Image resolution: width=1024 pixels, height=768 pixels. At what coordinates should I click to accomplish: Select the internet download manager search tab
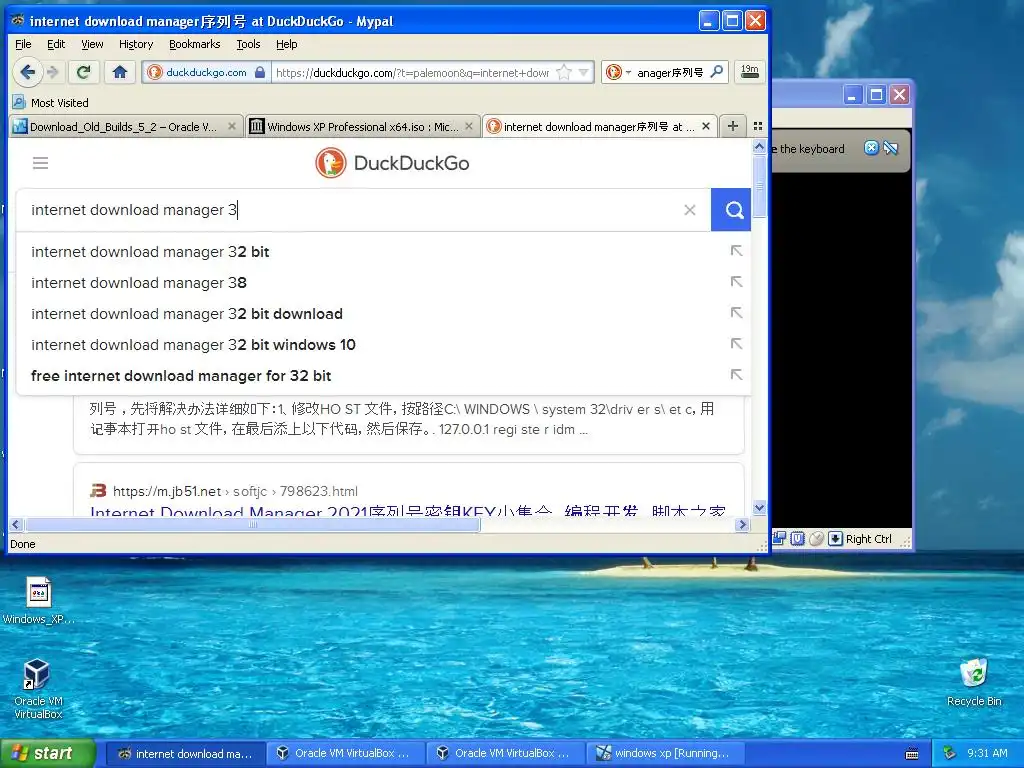tap(599, 127)
